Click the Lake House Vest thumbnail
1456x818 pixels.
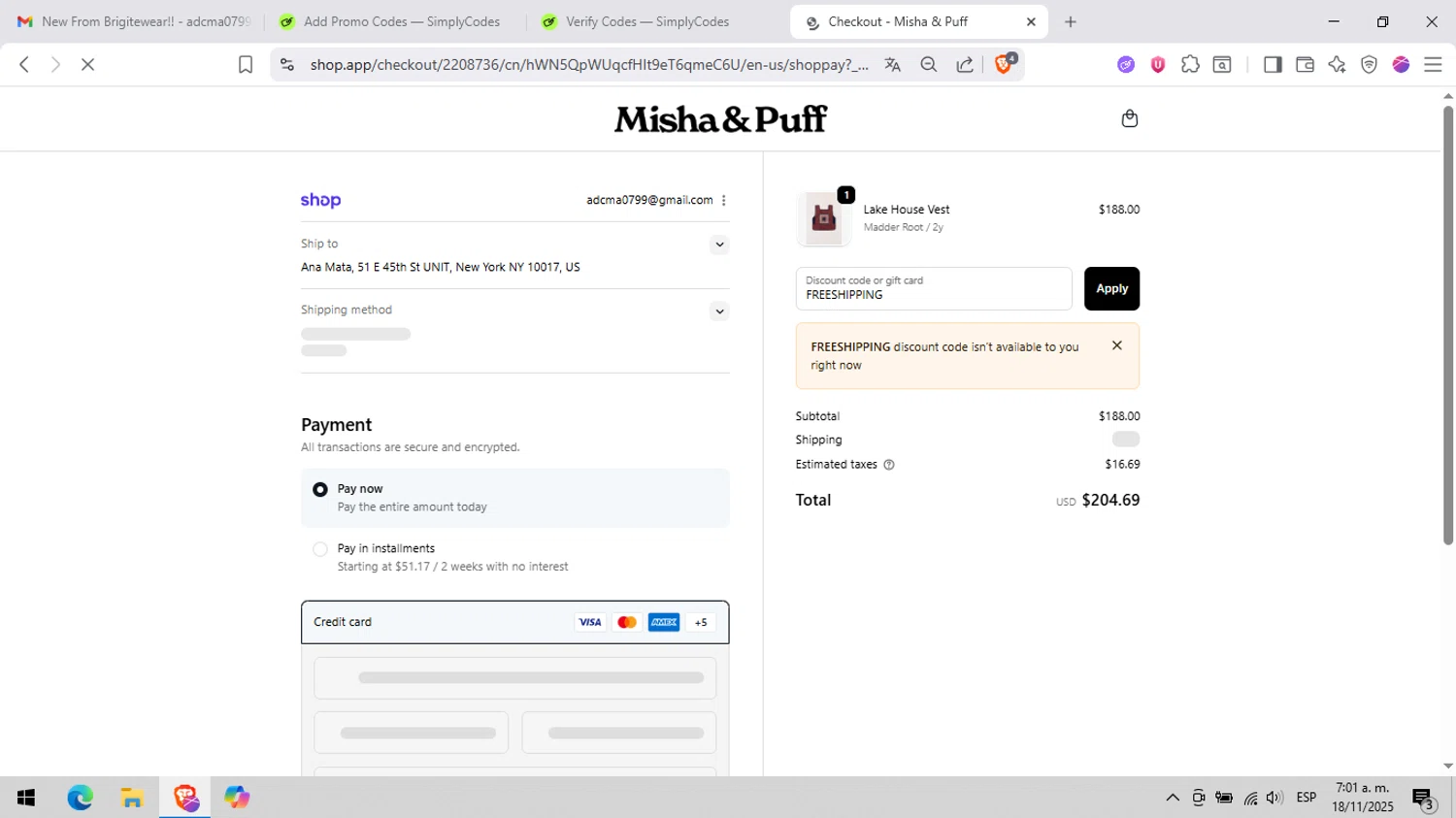824,217
